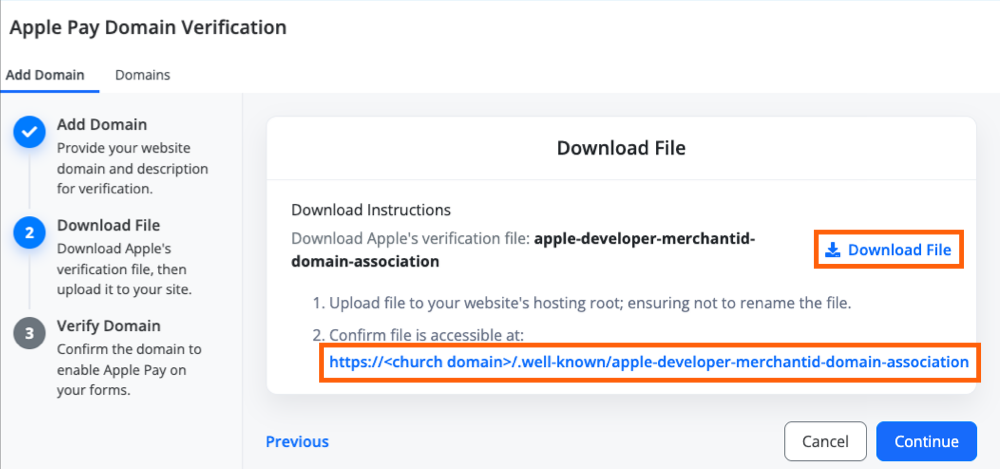
Task: Click the download arrow icon
Action: click(832, 250)
